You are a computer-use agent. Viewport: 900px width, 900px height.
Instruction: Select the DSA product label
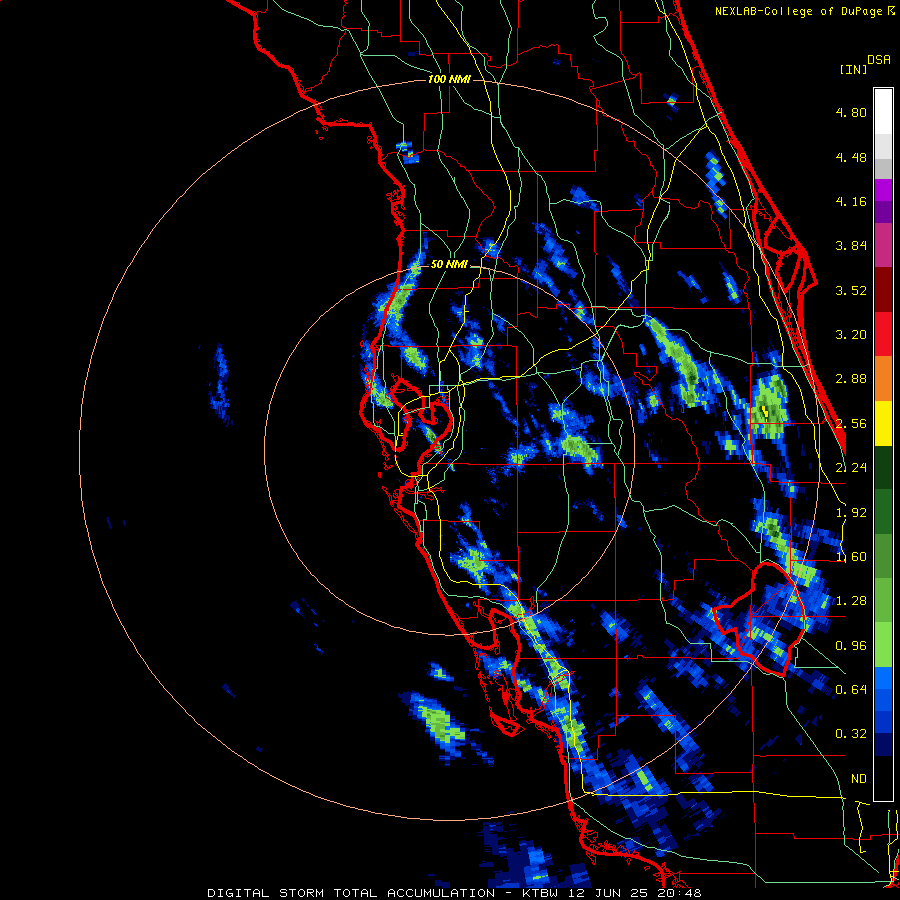pos(879,59)
